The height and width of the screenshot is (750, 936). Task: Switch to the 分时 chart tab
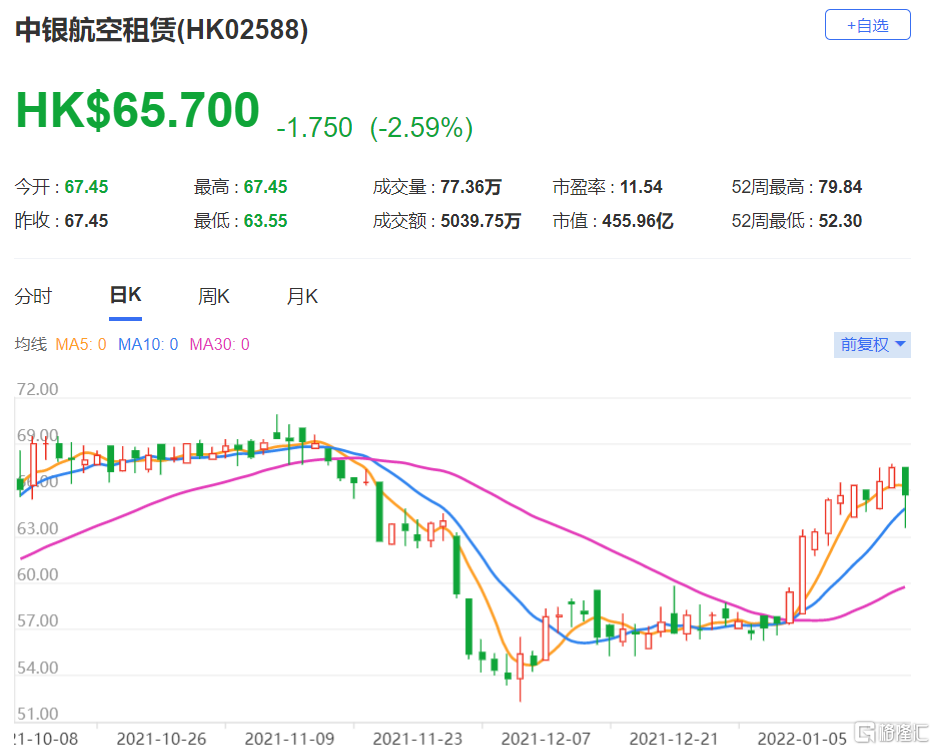(33, 296)
